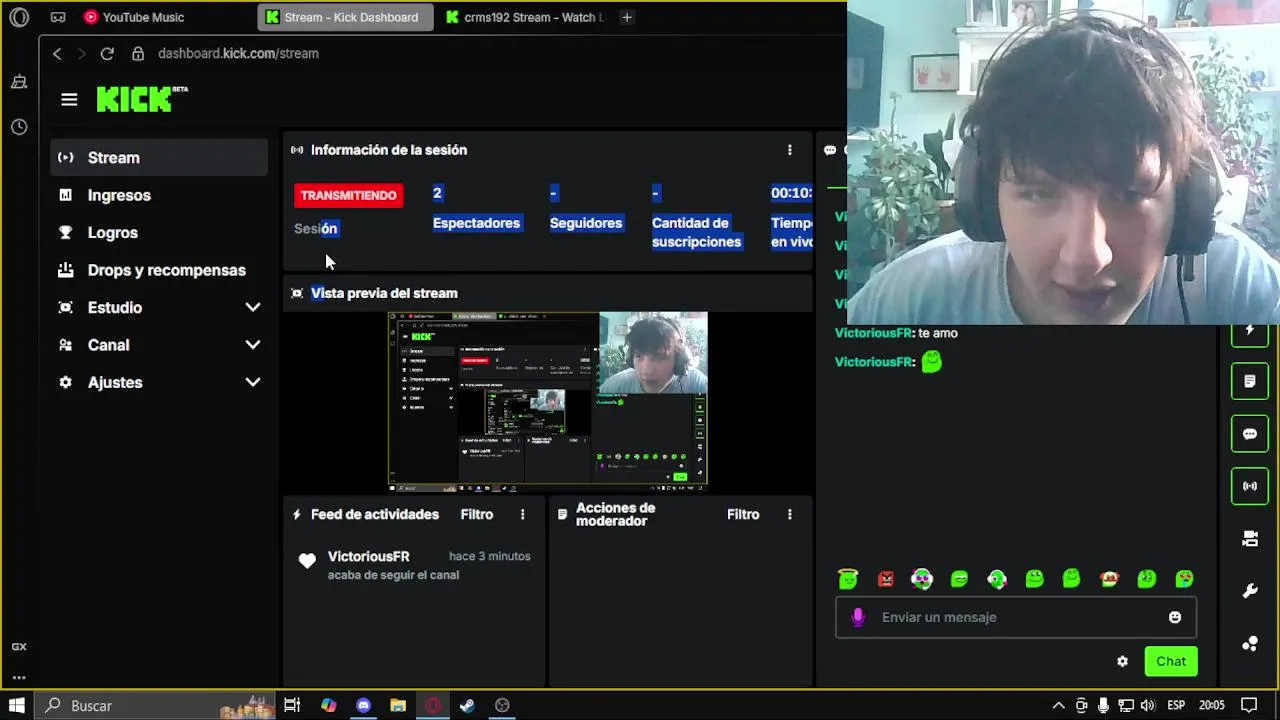
Task: Open Filtro in Feed de actividades
Action: [477, 514]
